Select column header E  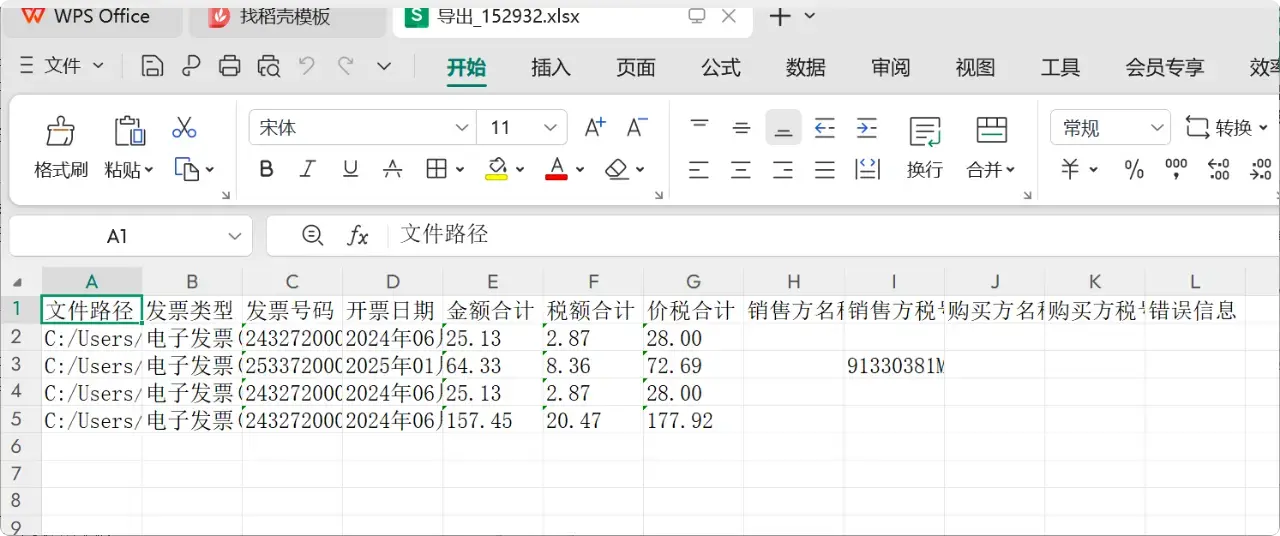(493, 282)
